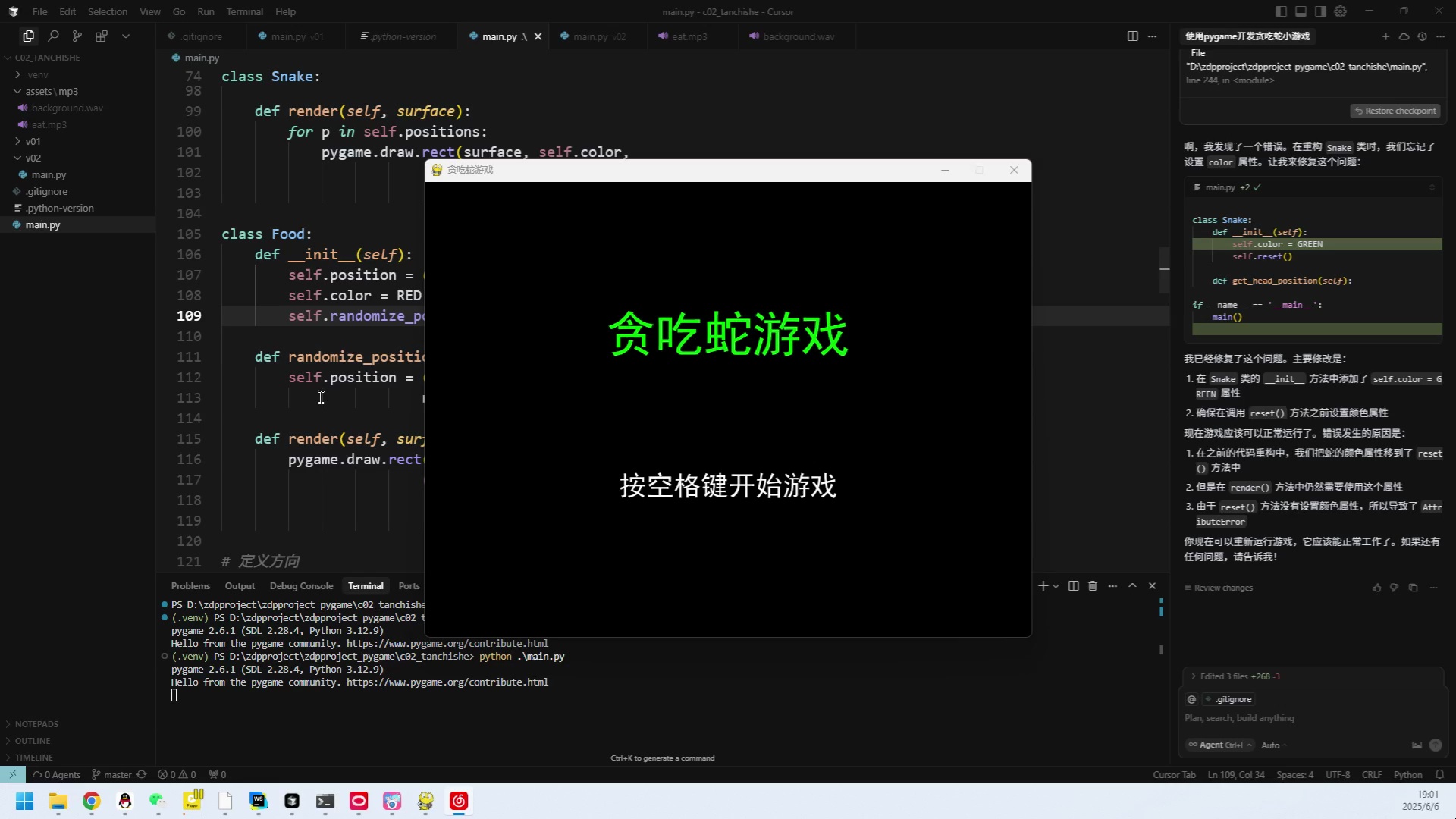The width and height of the screenshot is (1456, 819).
Task: Open the Extensions view icon
Action: point(102,36)
